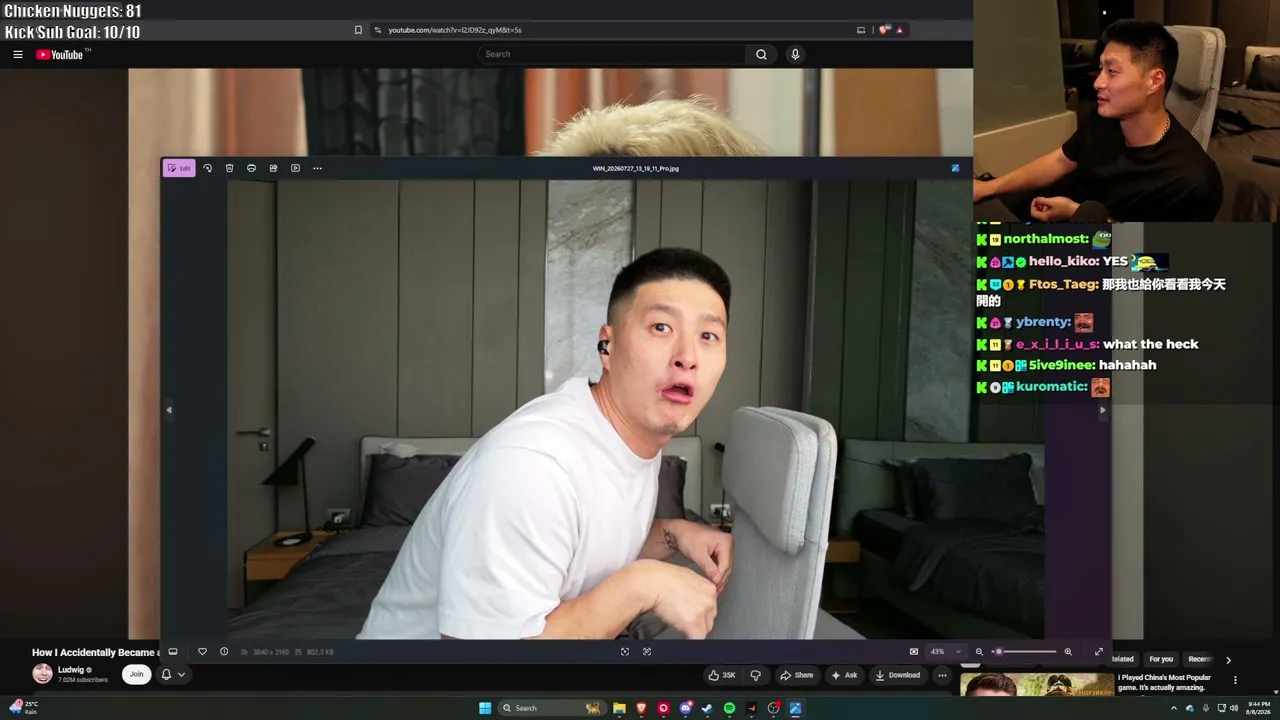Zoom out the photo
Screen dimensions: 1280x720
point(979,652)
